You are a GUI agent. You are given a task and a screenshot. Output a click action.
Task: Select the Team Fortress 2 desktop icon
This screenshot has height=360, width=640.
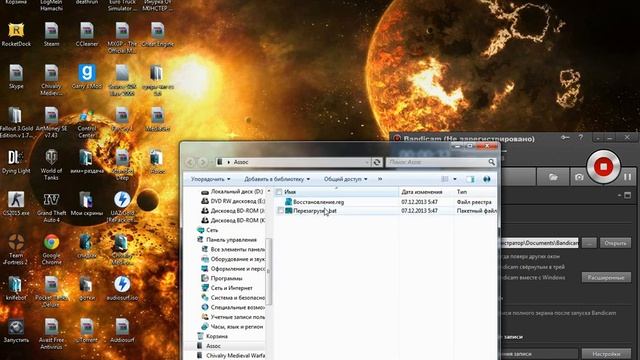[x=16, y=249]
